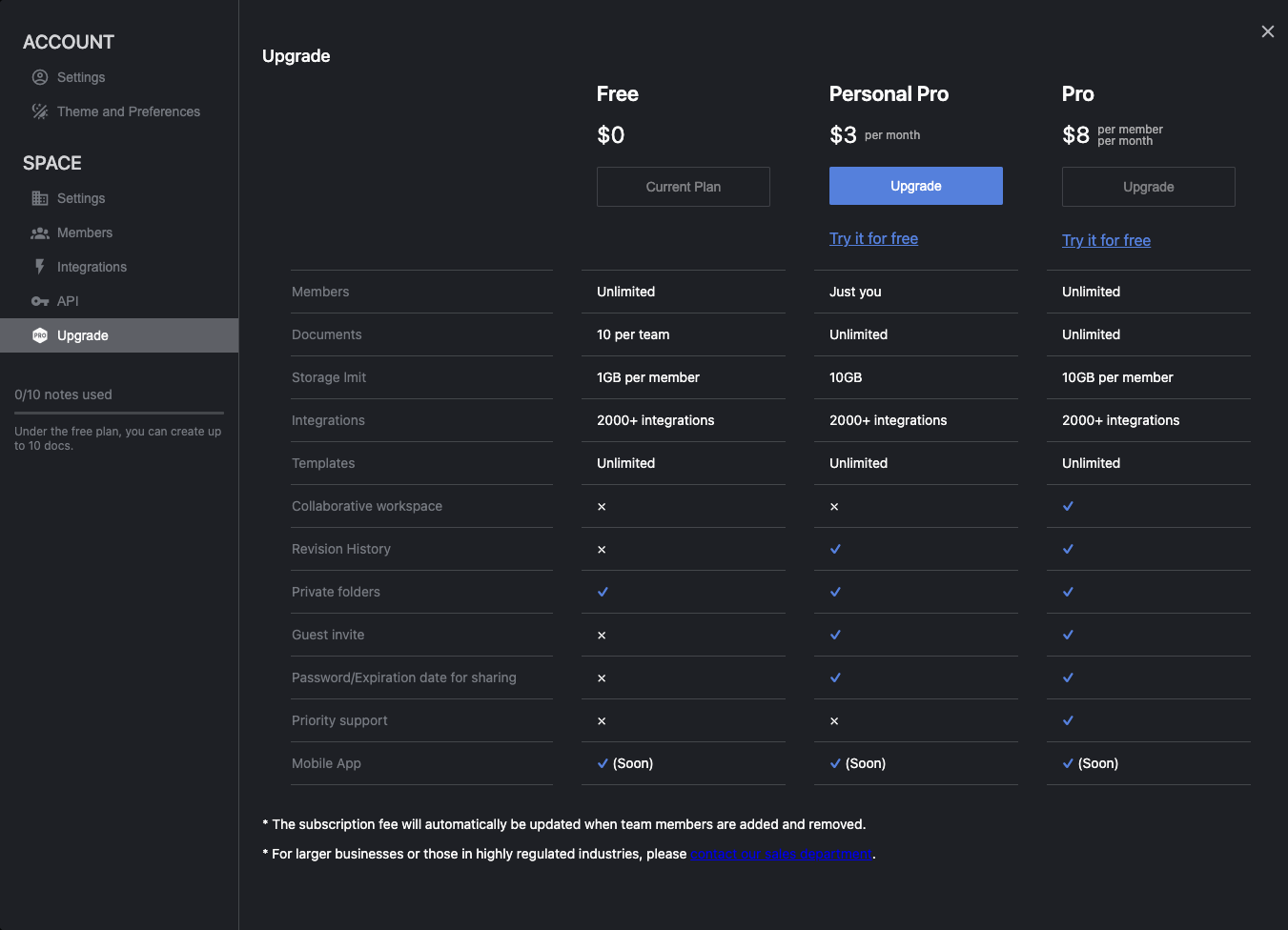Select the API sidebar item

[x=68, y=301]
